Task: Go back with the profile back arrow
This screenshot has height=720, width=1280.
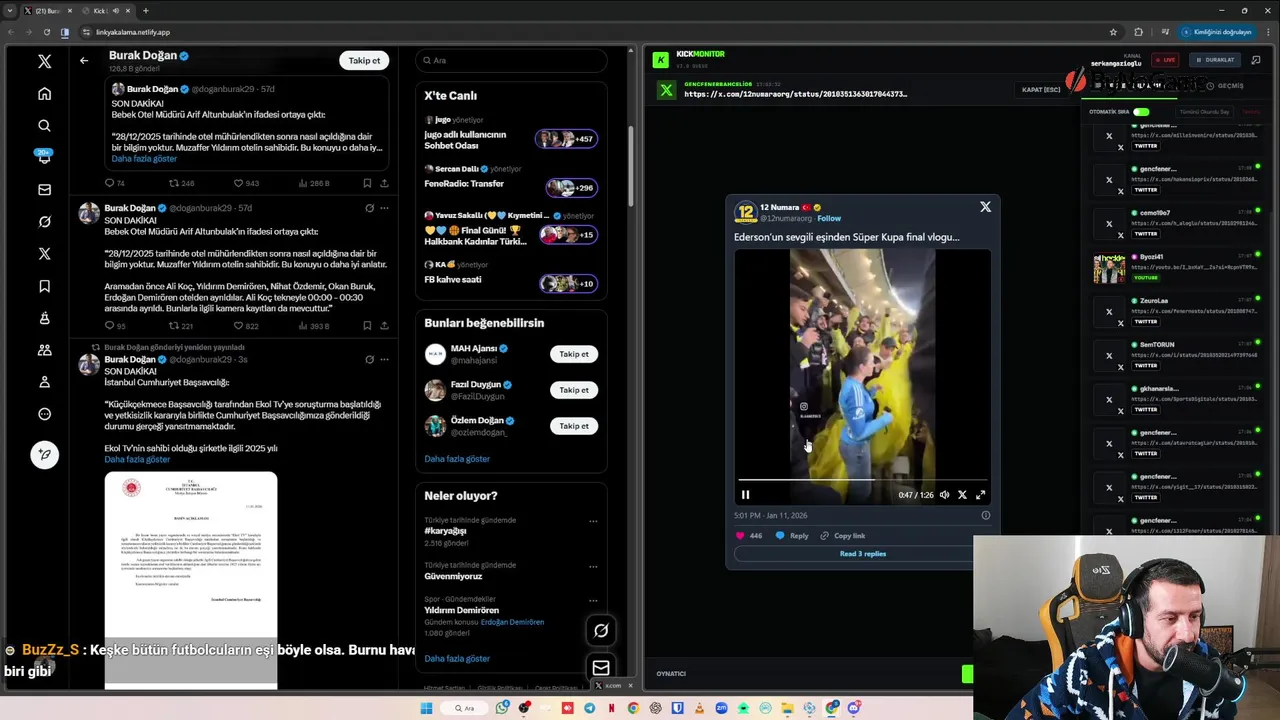Action: [x=84, y=61]
